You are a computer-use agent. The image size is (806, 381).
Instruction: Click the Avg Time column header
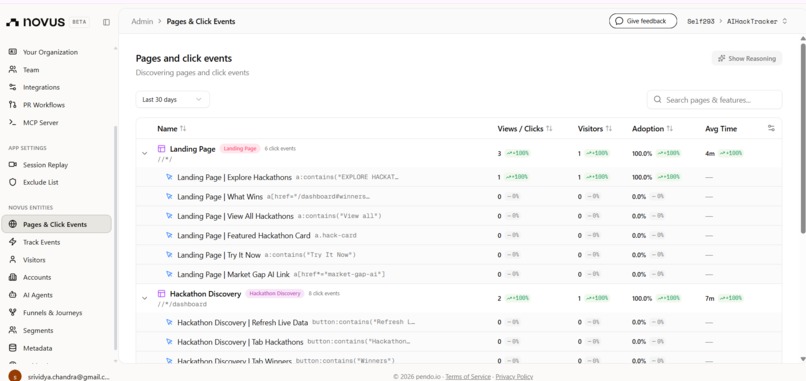(721, 129)
